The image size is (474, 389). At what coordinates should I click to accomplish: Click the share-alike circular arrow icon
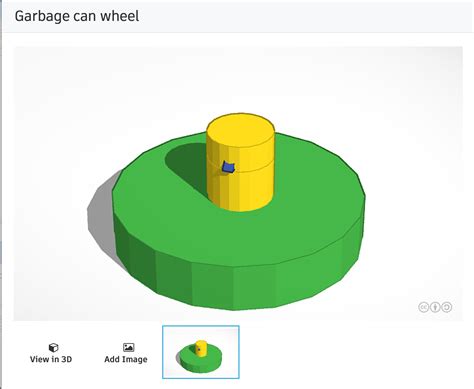click(447, 307)
